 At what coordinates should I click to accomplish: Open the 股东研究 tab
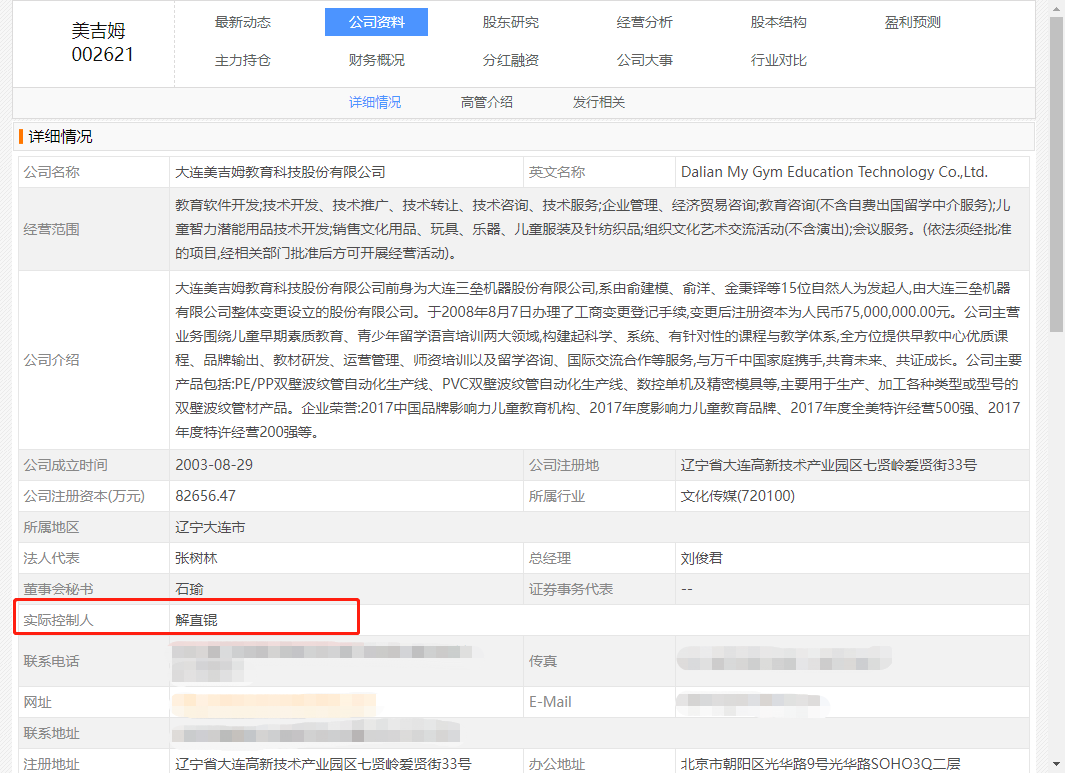tap(510, 22)
